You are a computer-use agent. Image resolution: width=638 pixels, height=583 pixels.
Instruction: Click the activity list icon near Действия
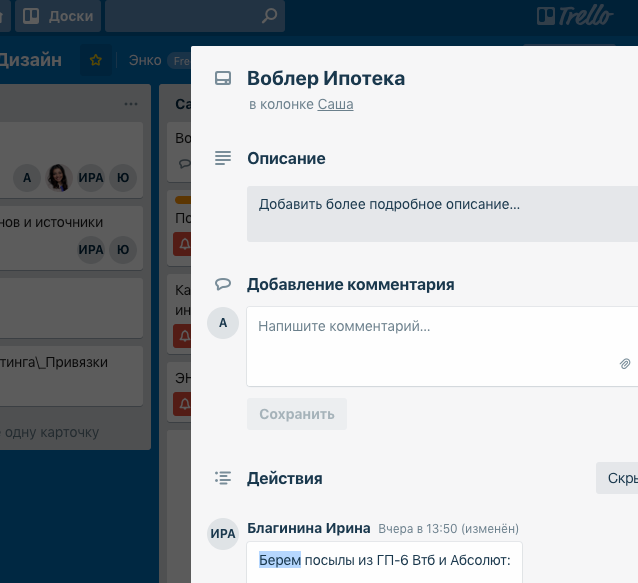click(x=223, y=478)
